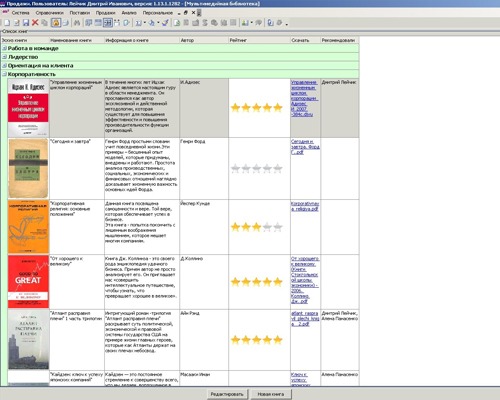Screen dimensions: 500x400
Task: Open the 'Справочники' menu
Action: tap(49, 13)
